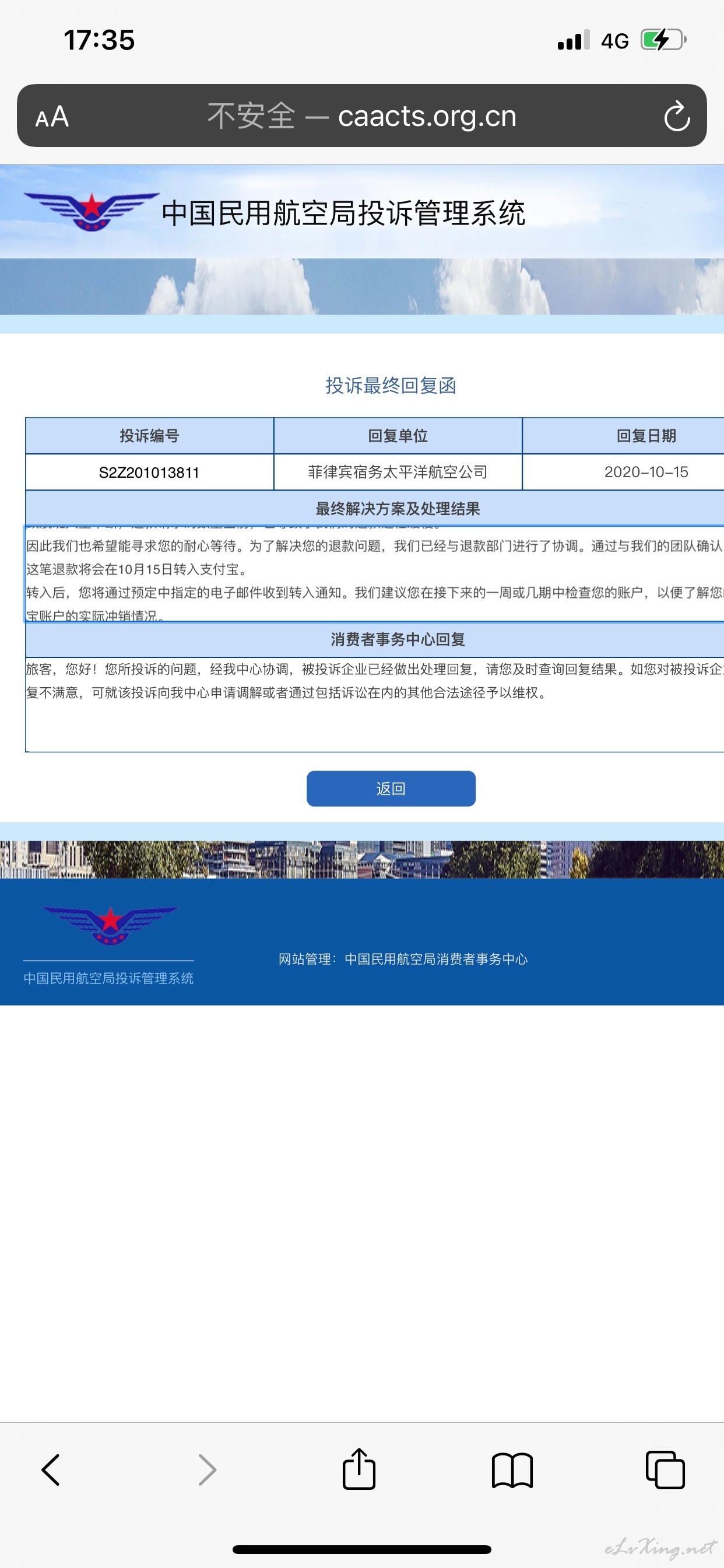Open the Safari share sheet icon
724x1568 pixels.
359,1468
